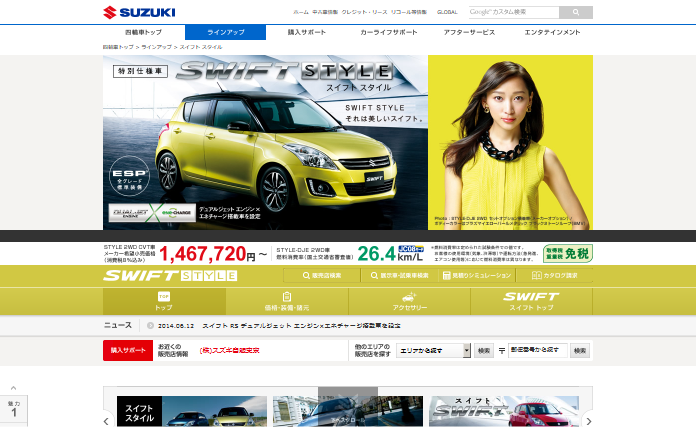Switch to the 価格・装備・諸元 tab
Viewport: 696px width, 427px height.
point(287,301)
